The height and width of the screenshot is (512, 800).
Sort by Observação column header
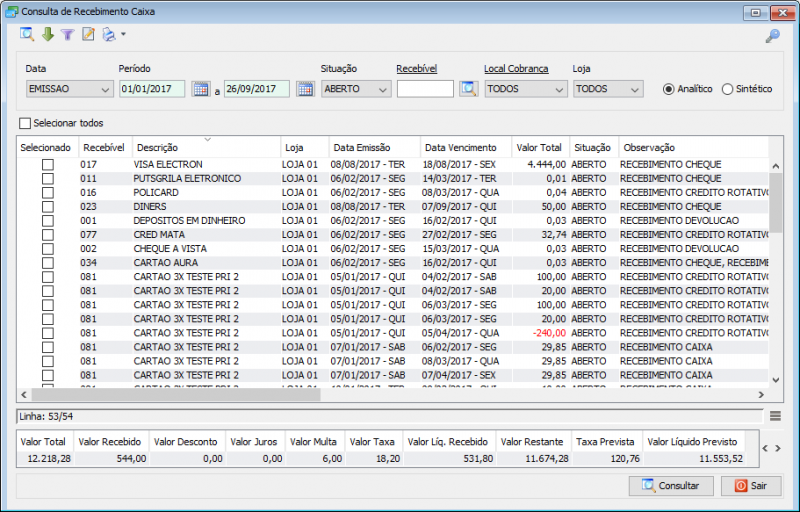pos(694,147)
